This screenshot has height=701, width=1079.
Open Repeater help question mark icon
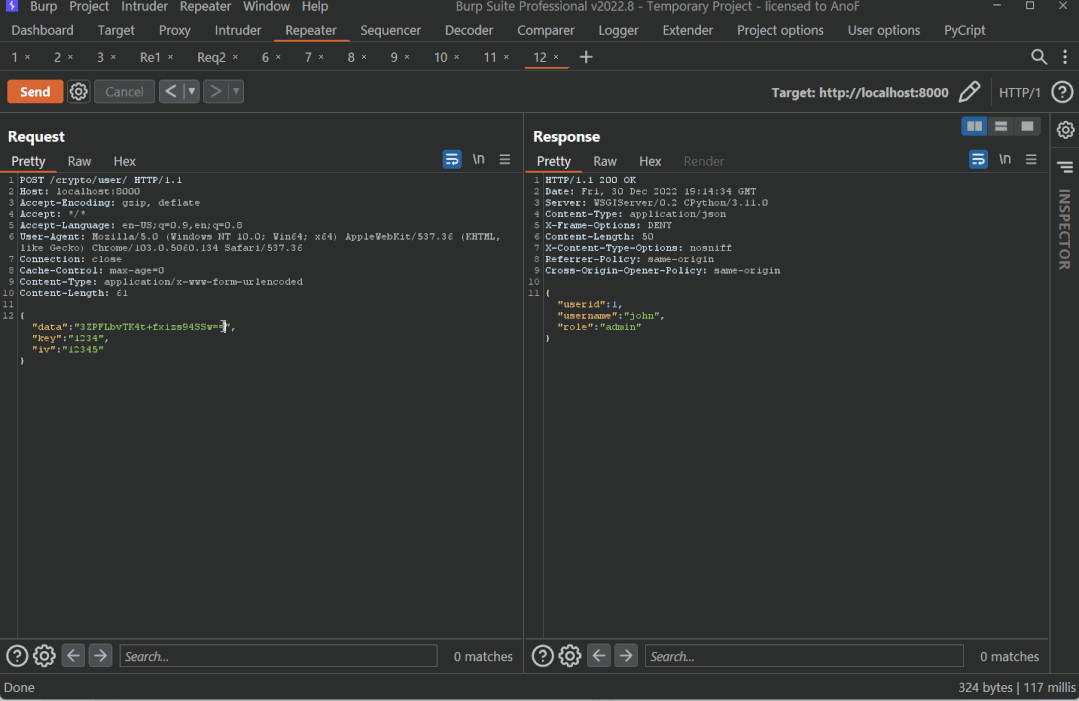click(1062, 91)
